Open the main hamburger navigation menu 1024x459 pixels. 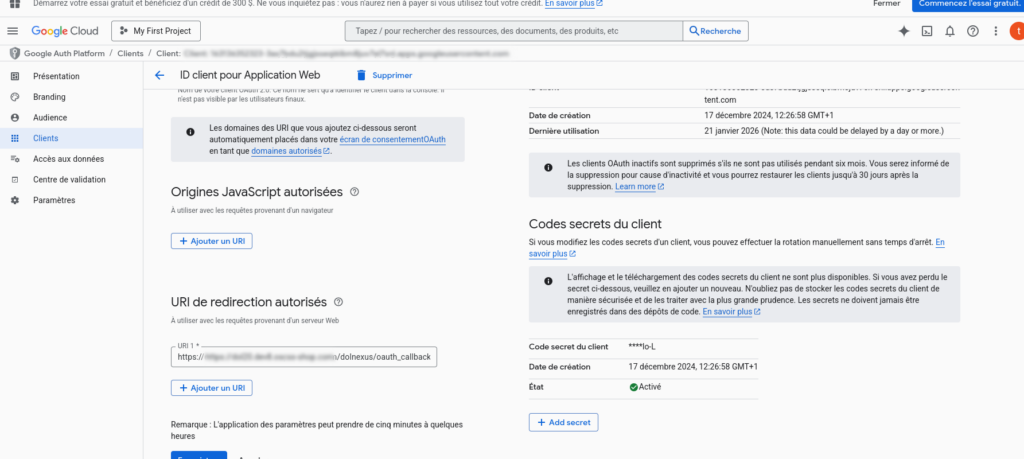(13, 31)
